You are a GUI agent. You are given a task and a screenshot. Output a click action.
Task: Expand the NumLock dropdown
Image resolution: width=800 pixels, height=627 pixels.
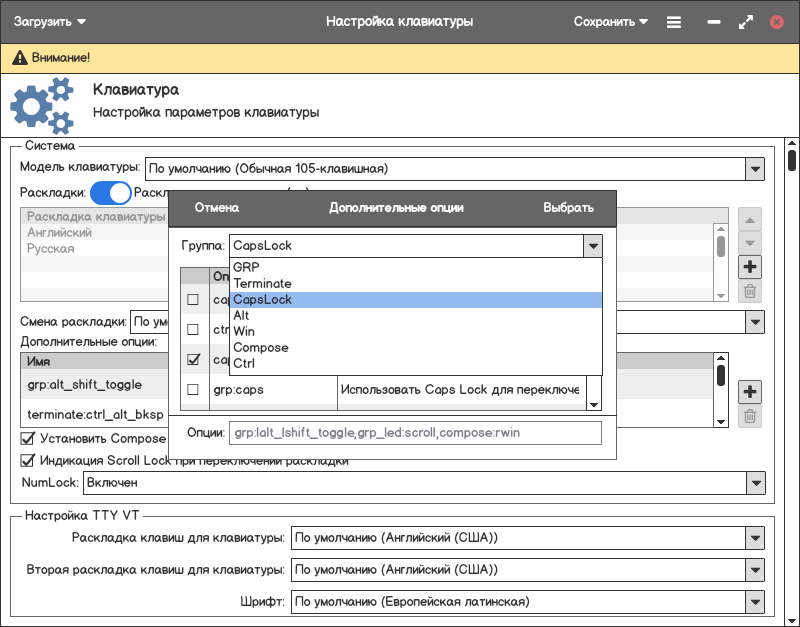point(754,483)
